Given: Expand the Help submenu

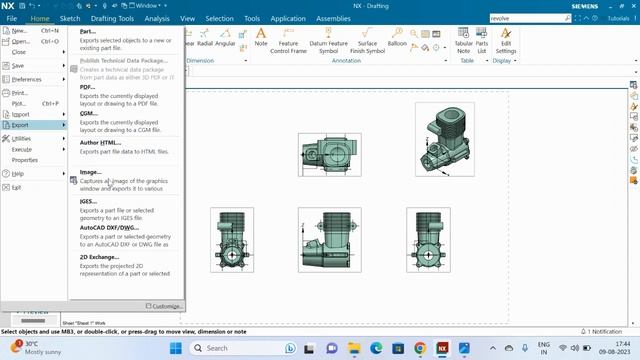Looking at the screenshot, I should click(34, 173).
